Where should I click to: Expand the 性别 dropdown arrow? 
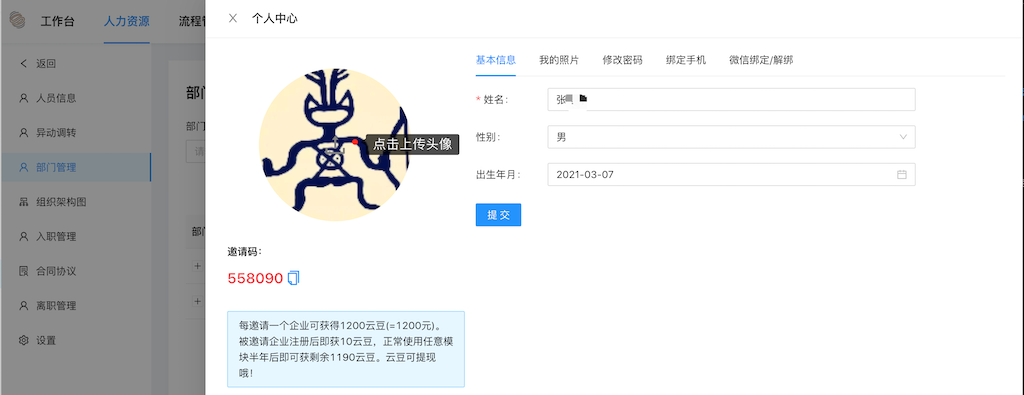pyautogui.click(x=903, y=137)
